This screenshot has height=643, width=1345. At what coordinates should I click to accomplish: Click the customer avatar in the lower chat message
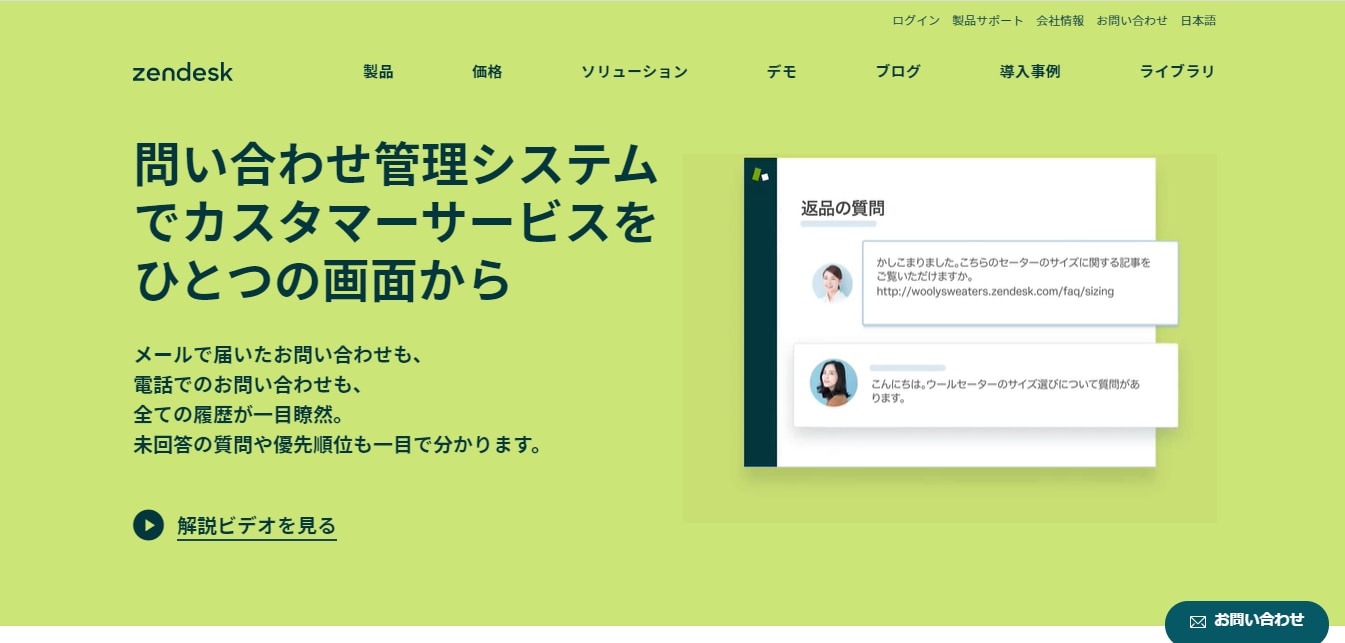tap(833, 383)
